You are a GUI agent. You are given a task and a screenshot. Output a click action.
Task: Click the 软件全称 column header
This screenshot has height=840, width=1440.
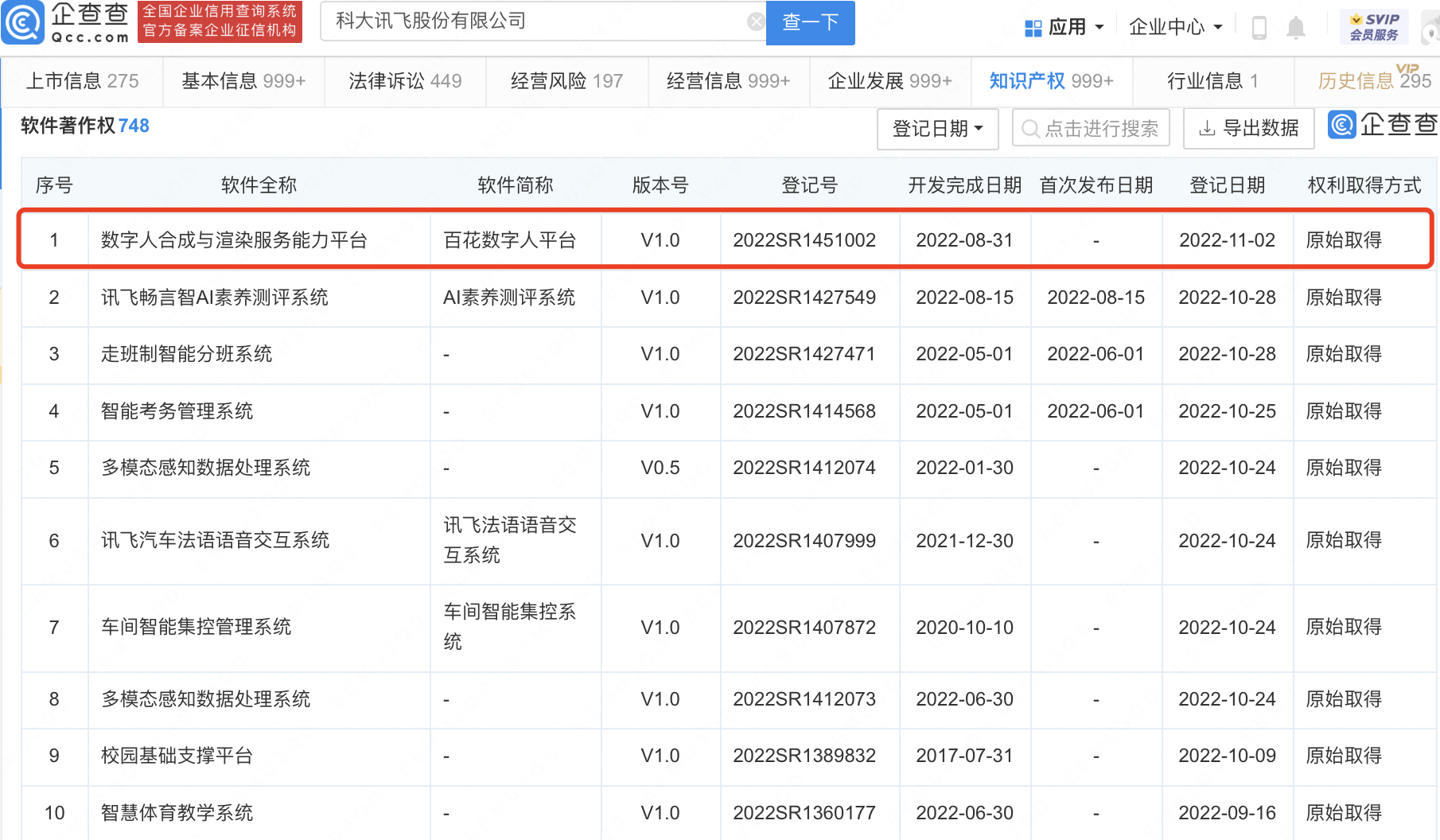(x=259, y=185)
